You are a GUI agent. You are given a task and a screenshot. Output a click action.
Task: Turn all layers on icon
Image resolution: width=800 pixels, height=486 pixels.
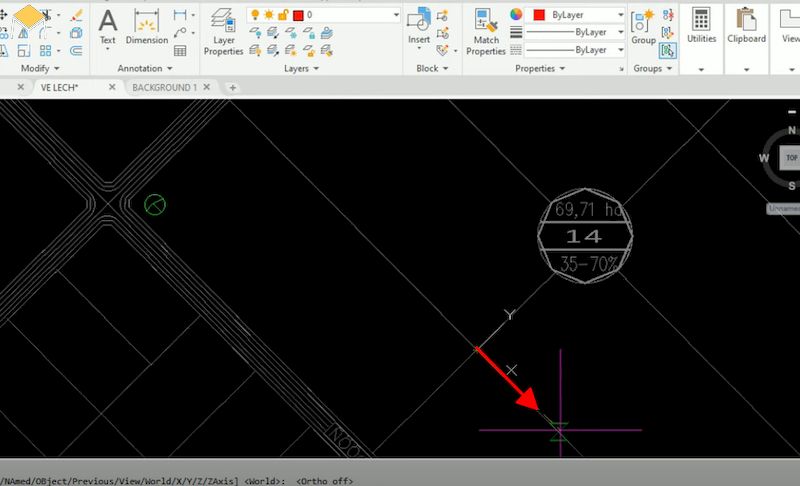click(256, 50)
